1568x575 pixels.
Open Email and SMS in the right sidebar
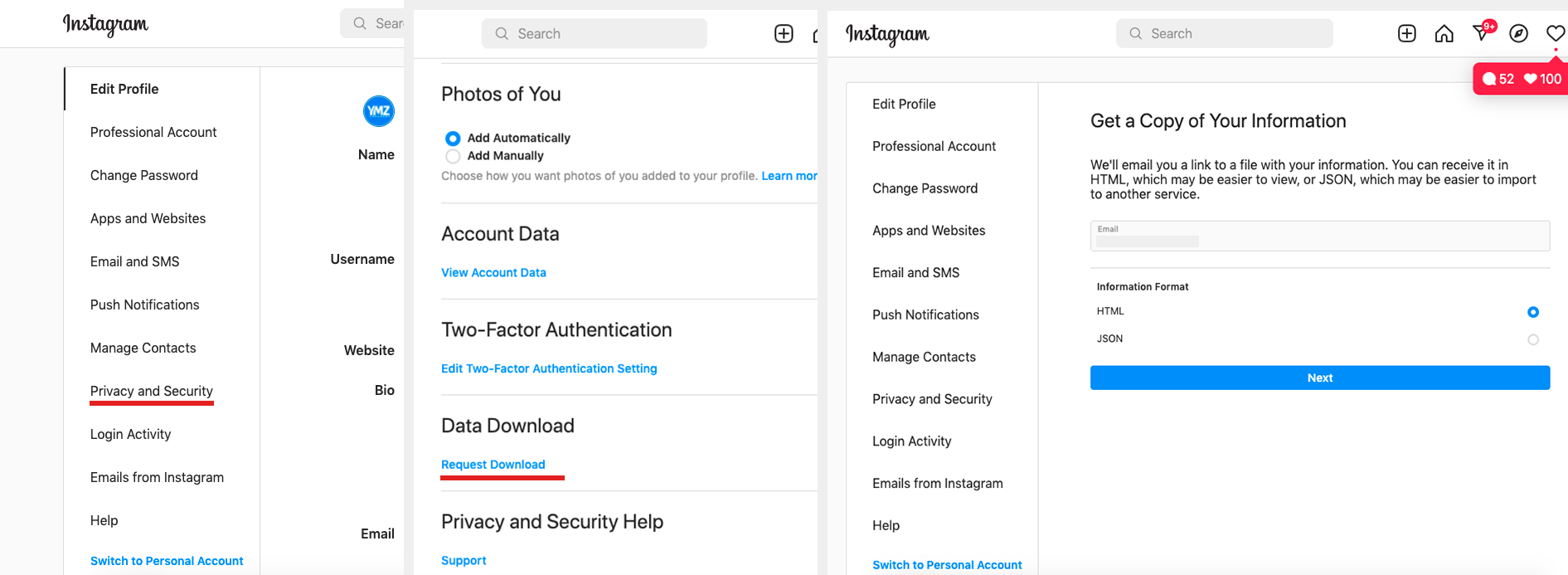click(915, 272)
